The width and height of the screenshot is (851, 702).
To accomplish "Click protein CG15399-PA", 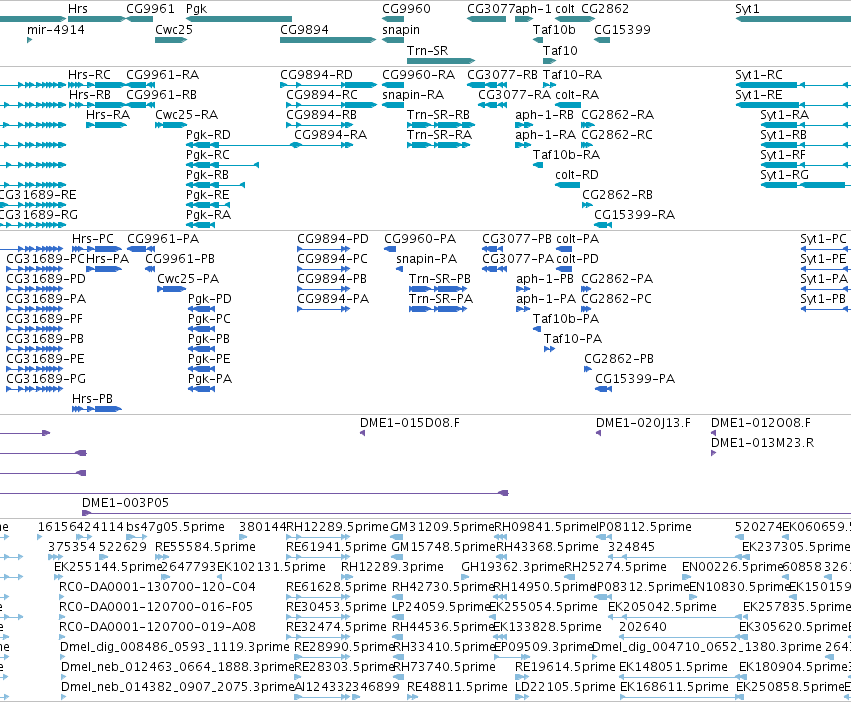I will coord(635,379).
